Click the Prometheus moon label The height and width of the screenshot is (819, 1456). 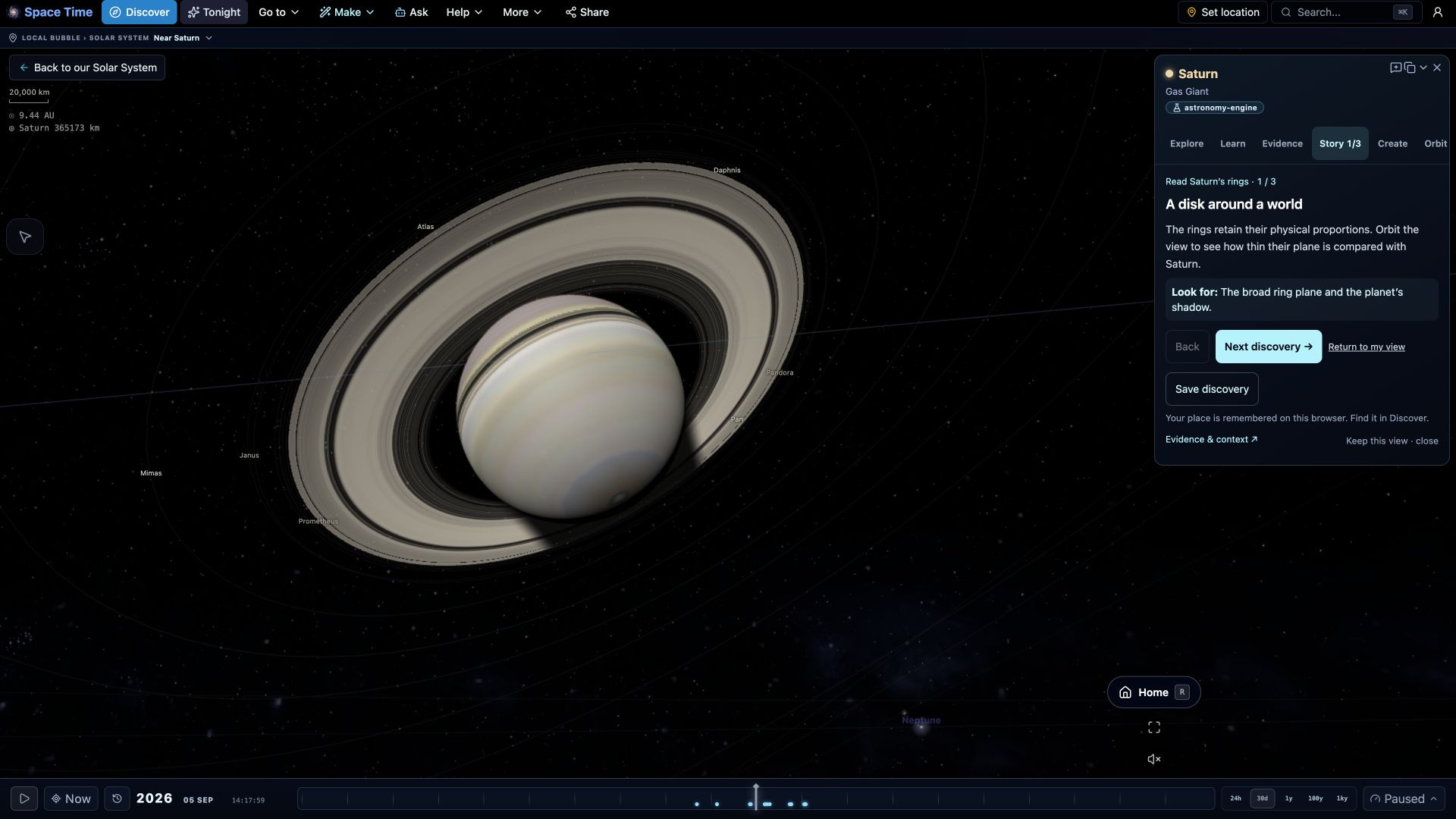(x=318, y=522)
